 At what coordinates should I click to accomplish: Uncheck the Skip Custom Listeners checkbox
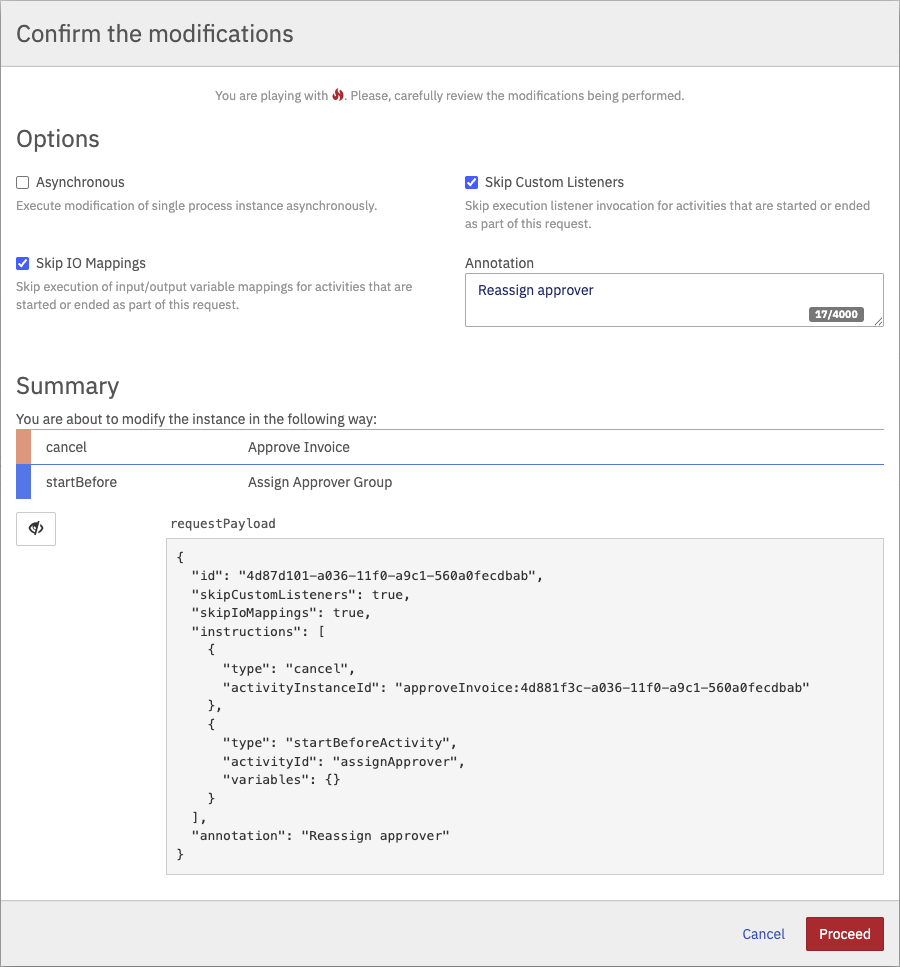click(x=472, y=183)
